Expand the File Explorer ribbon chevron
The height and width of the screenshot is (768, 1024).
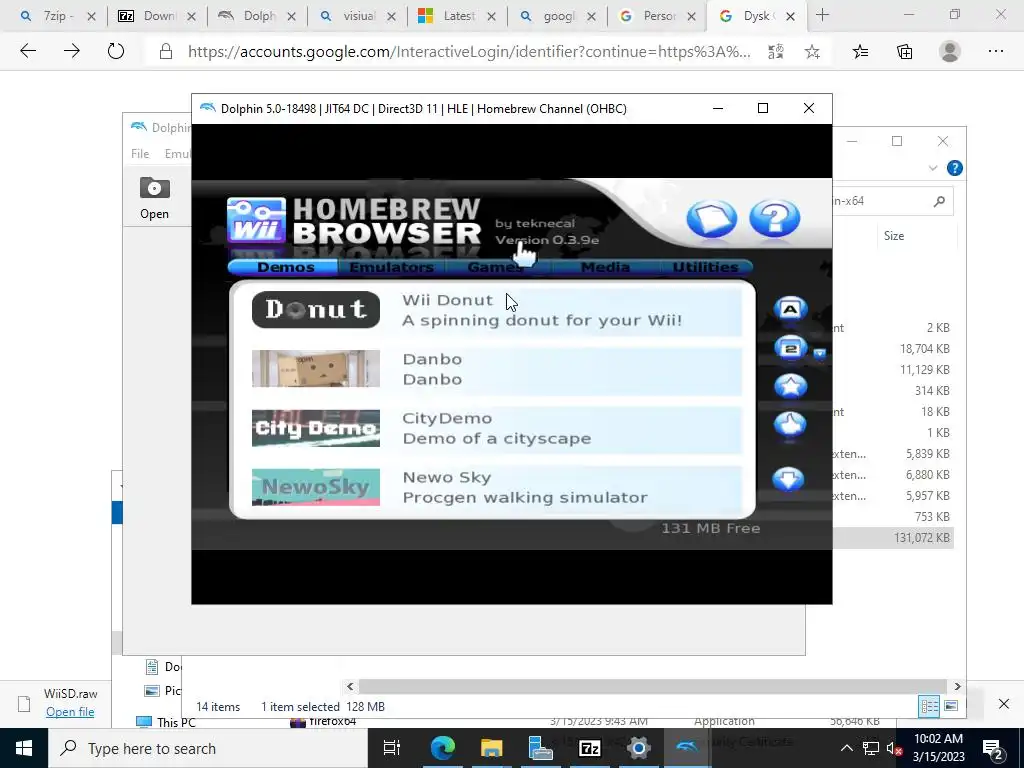point(933,168)
